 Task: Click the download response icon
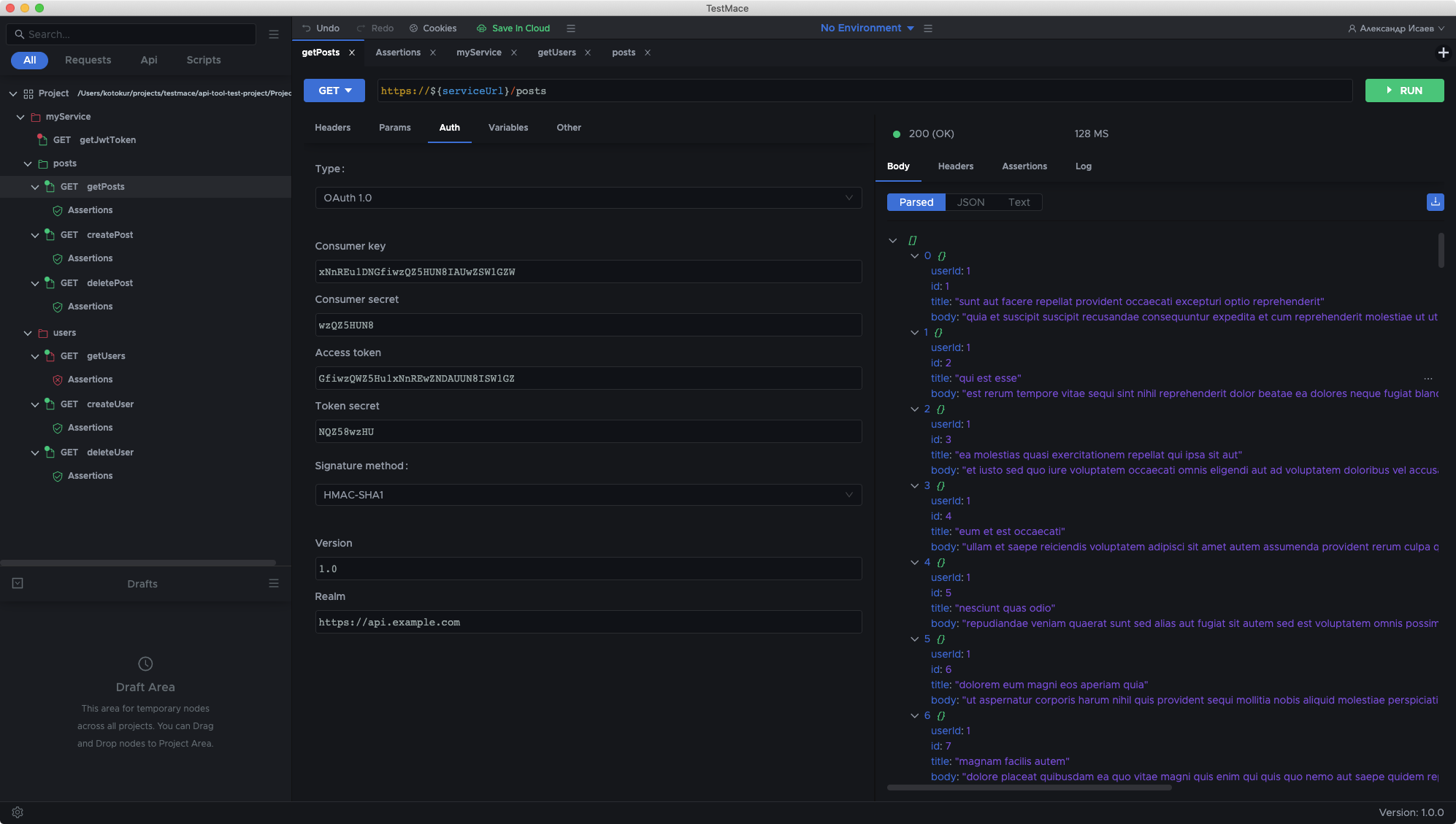coord(1435,202)
